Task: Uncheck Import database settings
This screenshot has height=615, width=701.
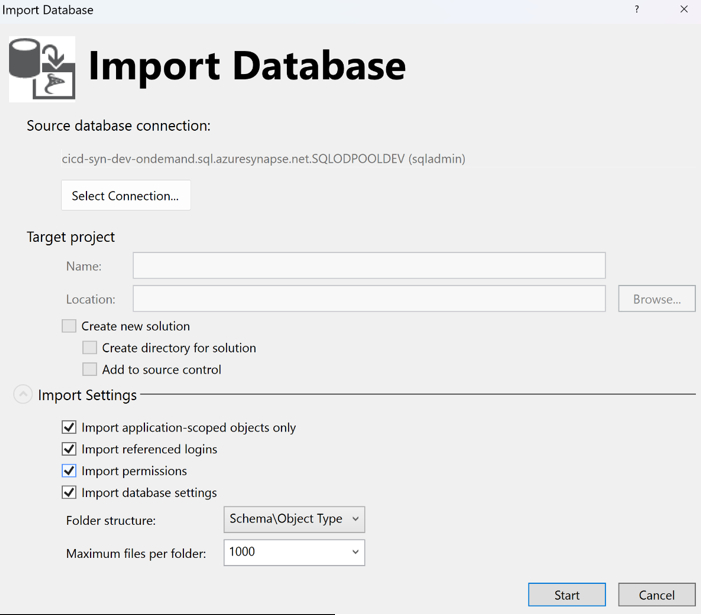Action: pyautogui.click(x=69, y=493)
